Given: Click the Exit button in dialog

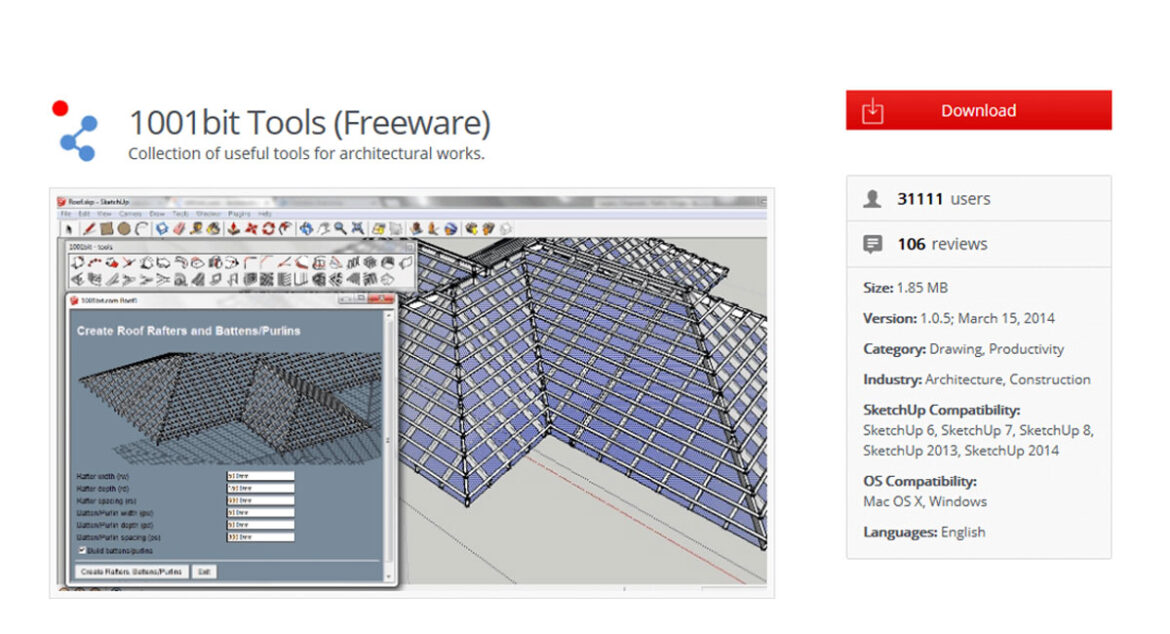Looking at the screenshot, I should coord(204,572).
